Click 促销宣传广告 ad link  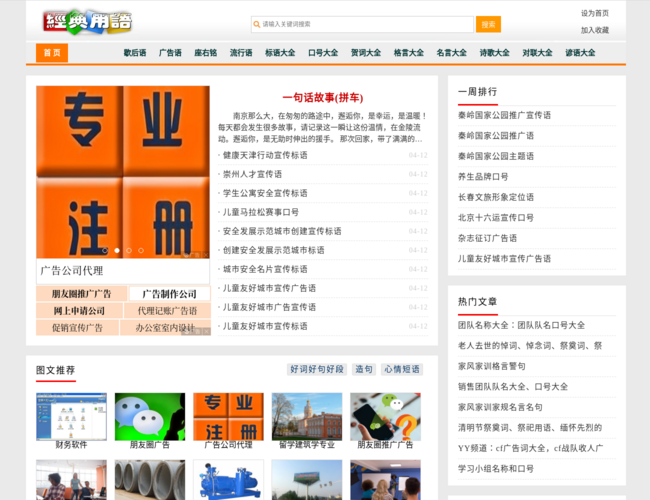(78, 328)
